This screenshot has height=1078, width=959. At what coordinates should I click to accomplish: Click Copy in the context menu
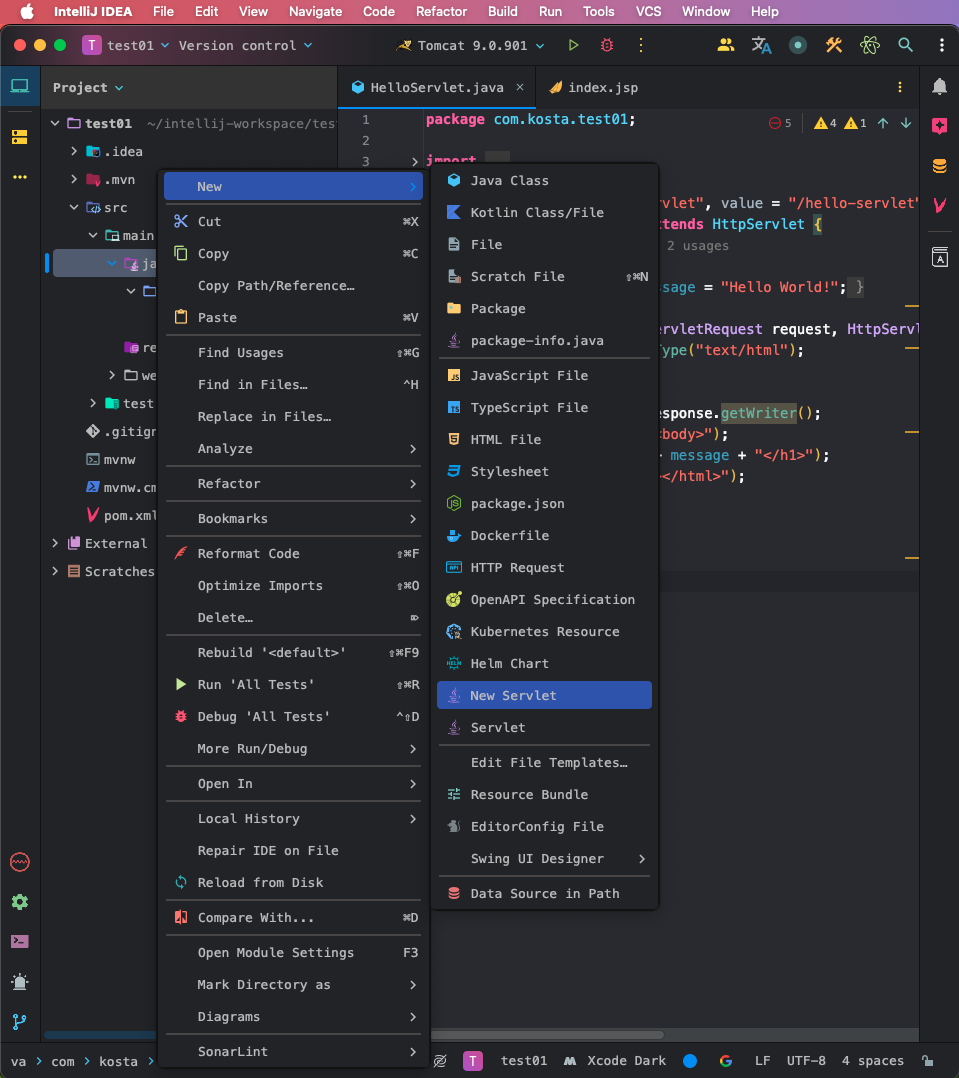point(293,254)
